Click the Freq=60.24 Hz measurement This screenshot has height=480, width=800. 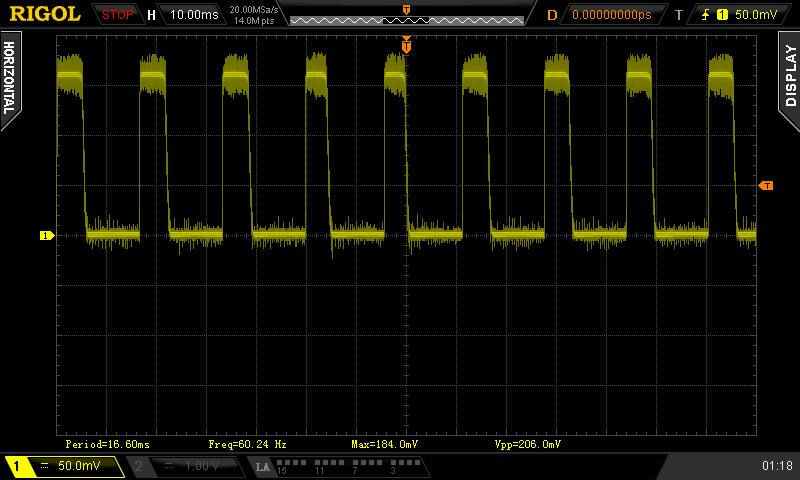(247, 444)
